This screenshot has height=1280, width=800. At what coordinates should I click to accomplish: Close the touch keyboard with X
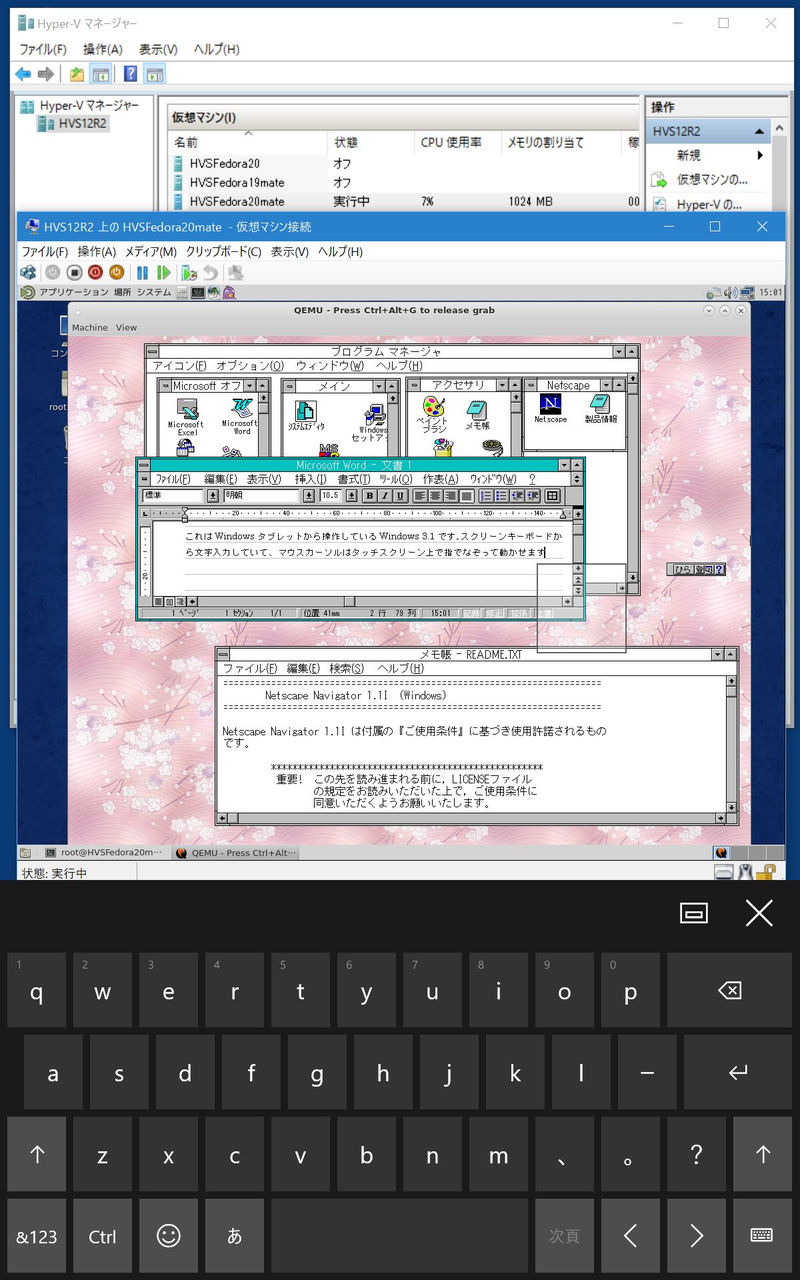point(759,912)
